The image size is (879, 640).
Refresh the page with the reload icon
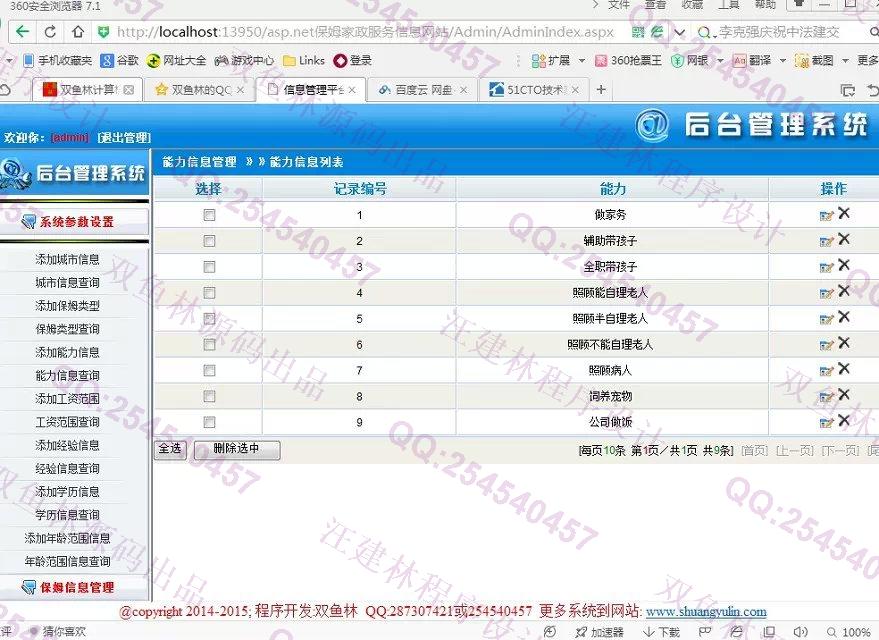50,32
